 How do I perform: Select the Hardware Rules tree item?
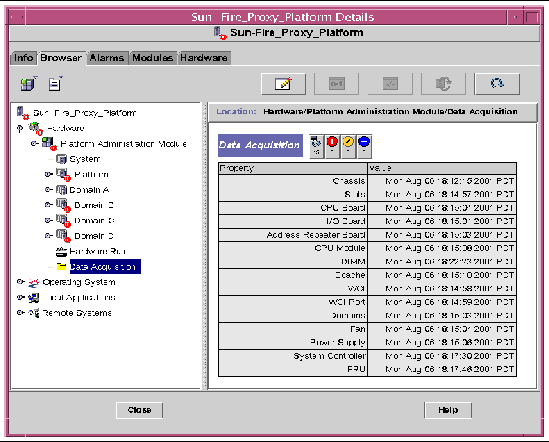pyautogui.click(x=97, y=251)
